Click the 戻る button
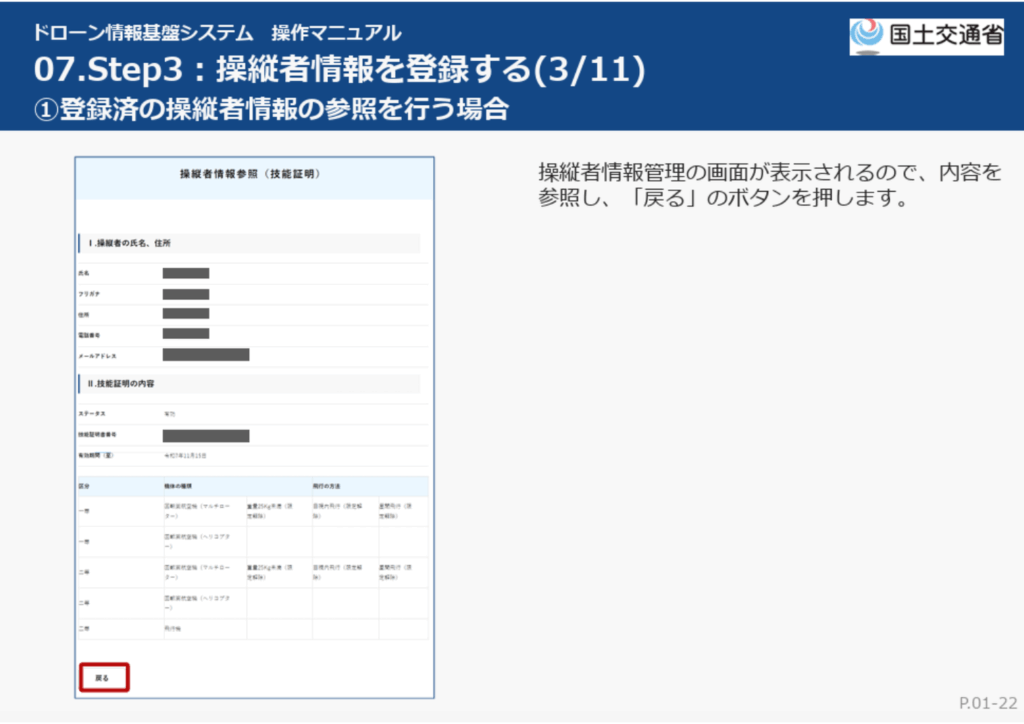The height and width of the screenshot is (724, 1024). pos(103,677)
